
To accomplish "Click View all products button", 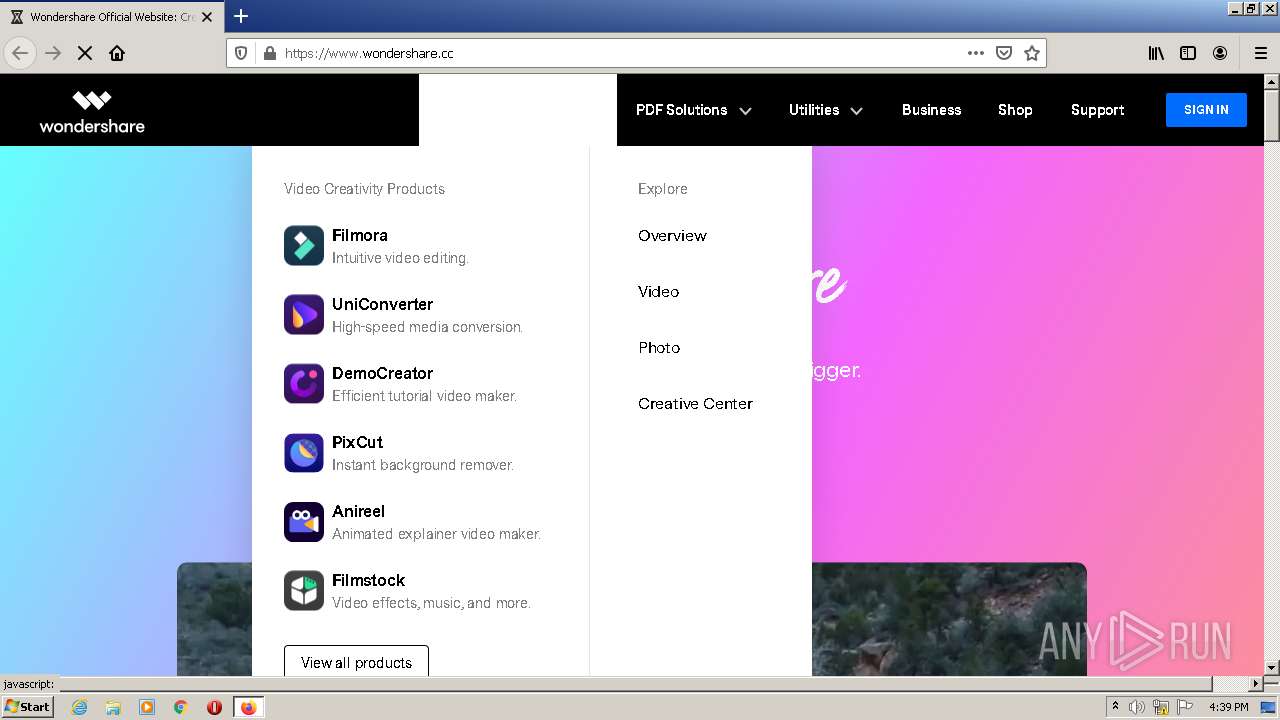I will click(356, 662).
